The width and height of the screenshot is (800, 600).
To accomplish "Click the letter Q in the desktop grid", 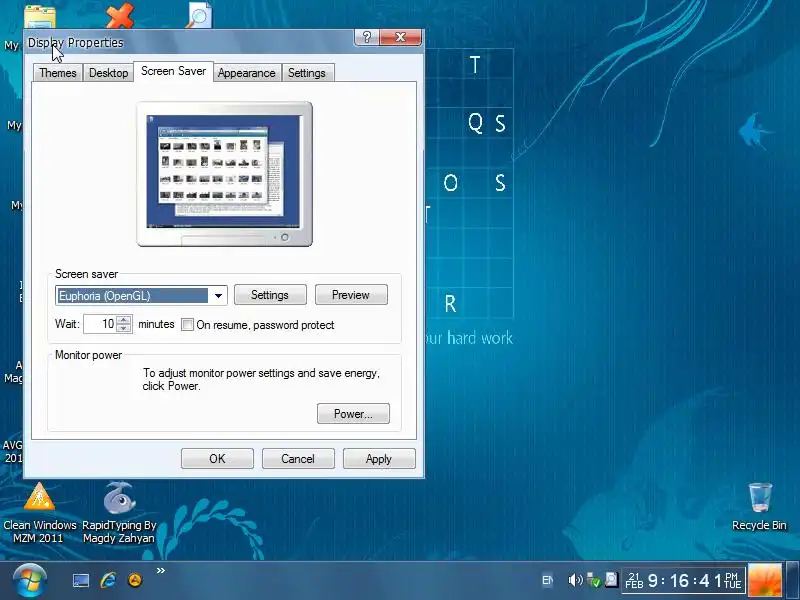I will click(475, 123).
